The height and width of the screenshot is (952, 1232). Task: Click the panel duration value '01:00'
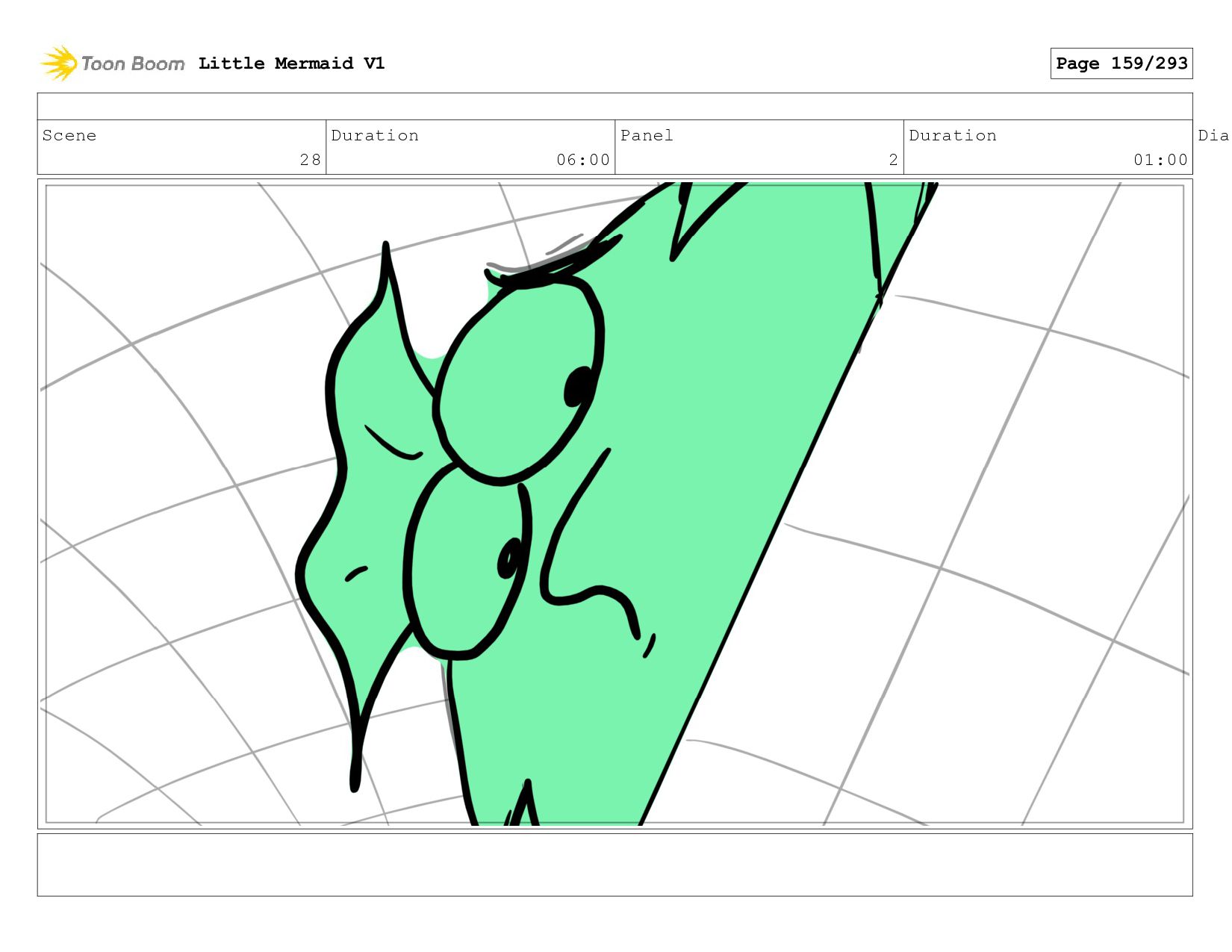click(1160, 160)
